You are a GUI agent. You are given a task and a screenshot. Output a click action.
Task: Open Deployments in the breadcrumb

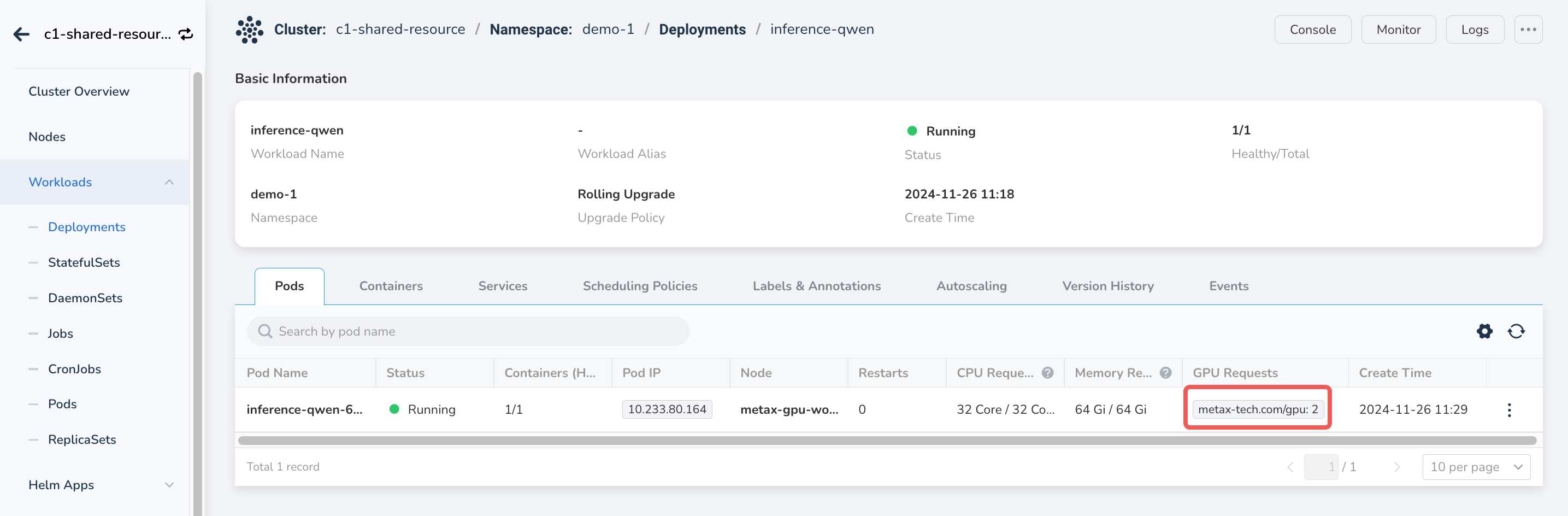(702, 29)
